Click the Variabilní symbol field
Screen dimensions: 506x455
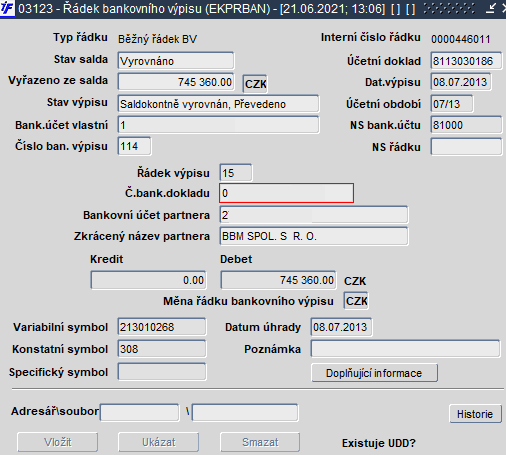tap(162, 327)
